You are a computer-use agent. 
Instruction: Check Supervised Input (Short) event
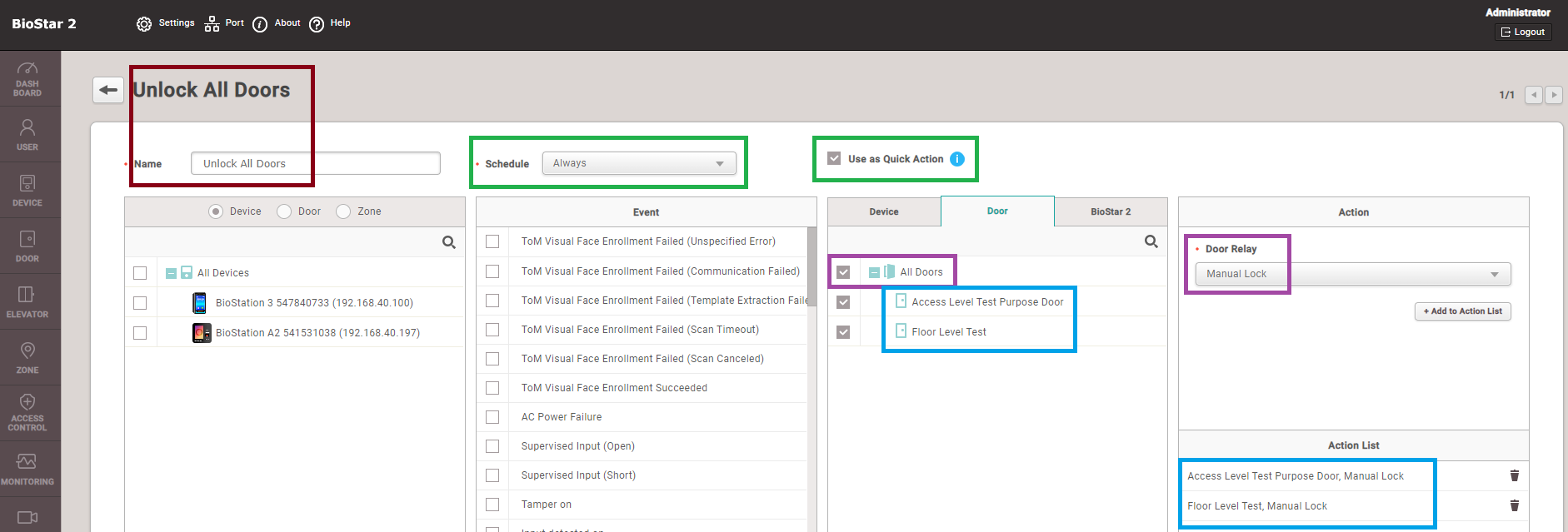pos(492,475)
